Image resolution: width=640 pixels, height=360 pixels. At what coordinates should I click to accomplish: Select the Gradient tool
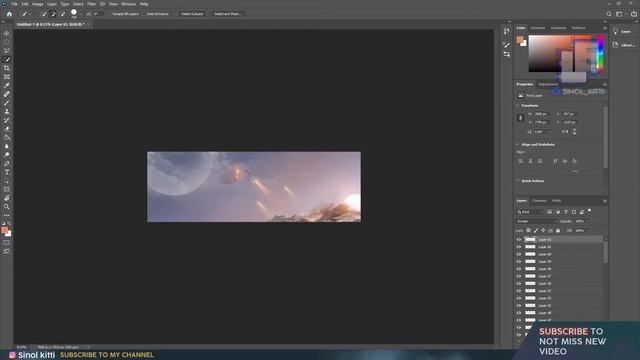tap(7, 137)
